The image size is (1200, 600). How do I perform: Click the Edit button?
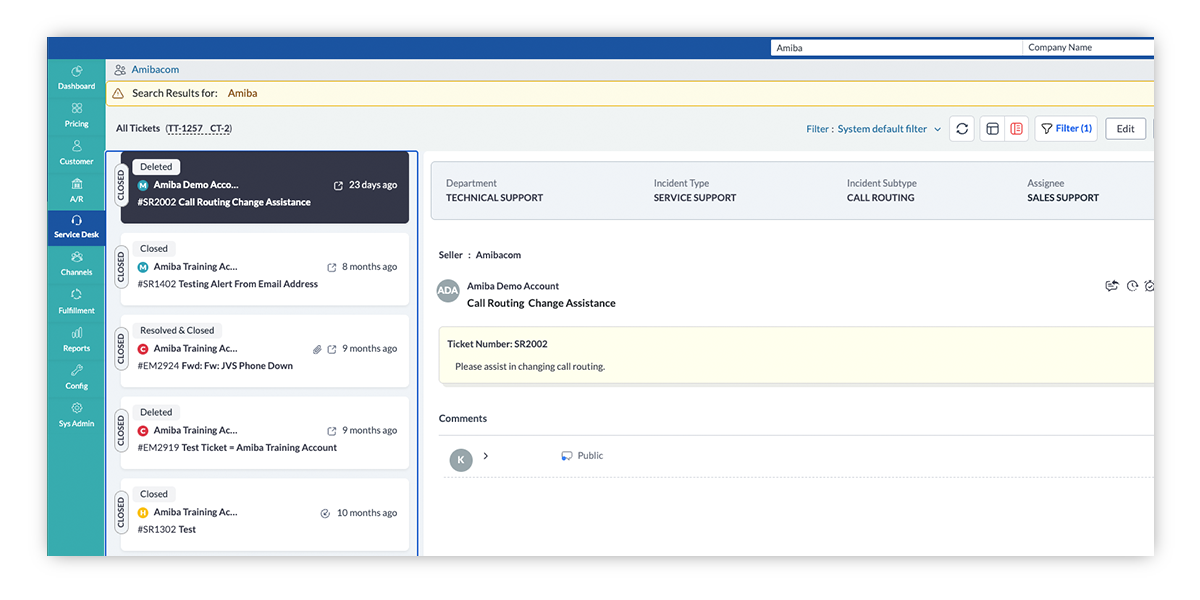[x=1125, y=129]
